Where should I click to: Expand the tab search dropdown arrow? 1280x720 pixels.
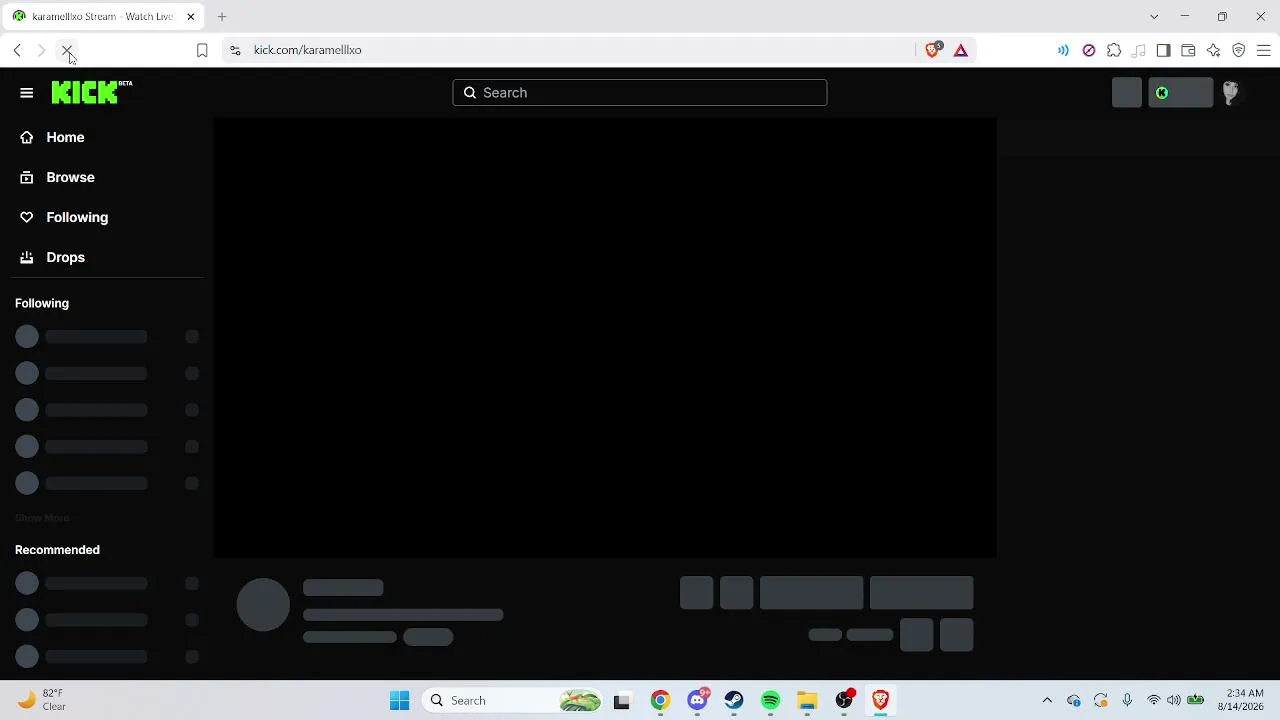[x=1154, y=17]
